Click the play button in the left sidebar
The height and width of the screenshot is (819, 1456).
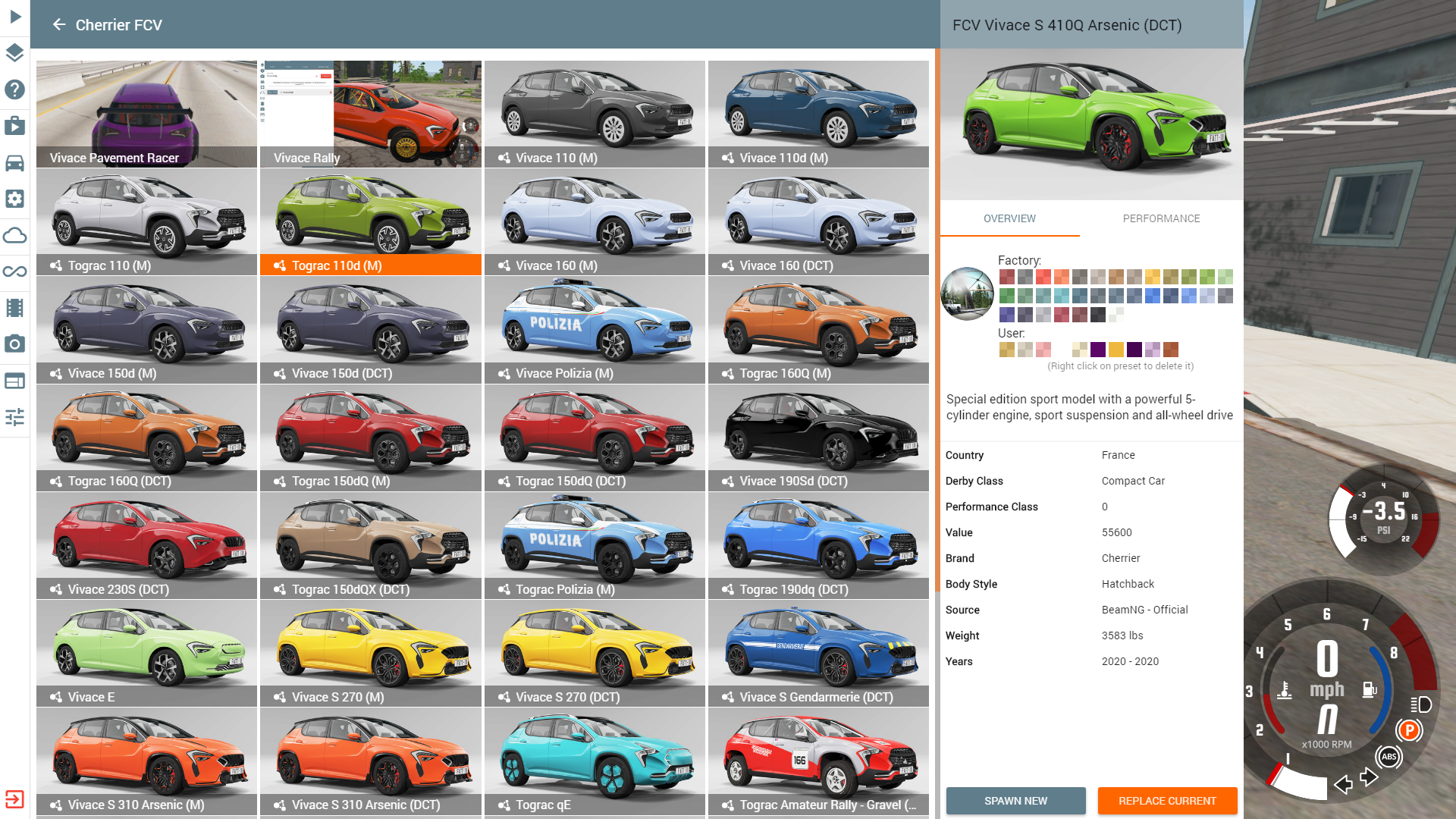pos(15,17)
